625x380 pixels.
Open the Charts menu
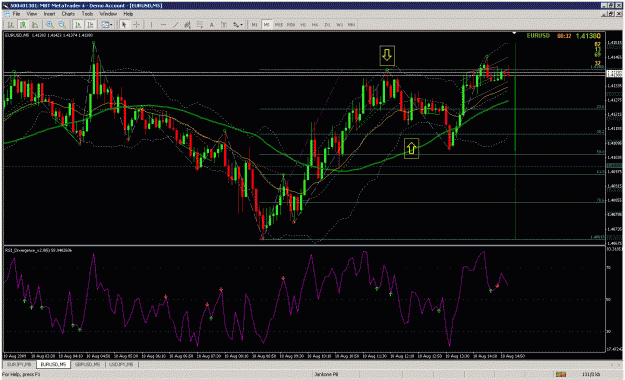(x=68, y=14)
